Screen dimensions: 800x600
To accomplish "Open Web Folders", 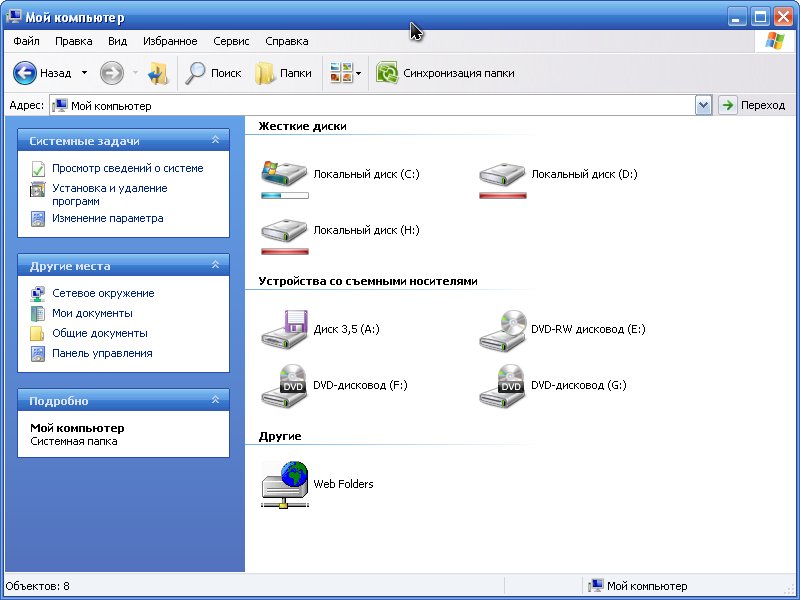I will click(x=283, y=481).
